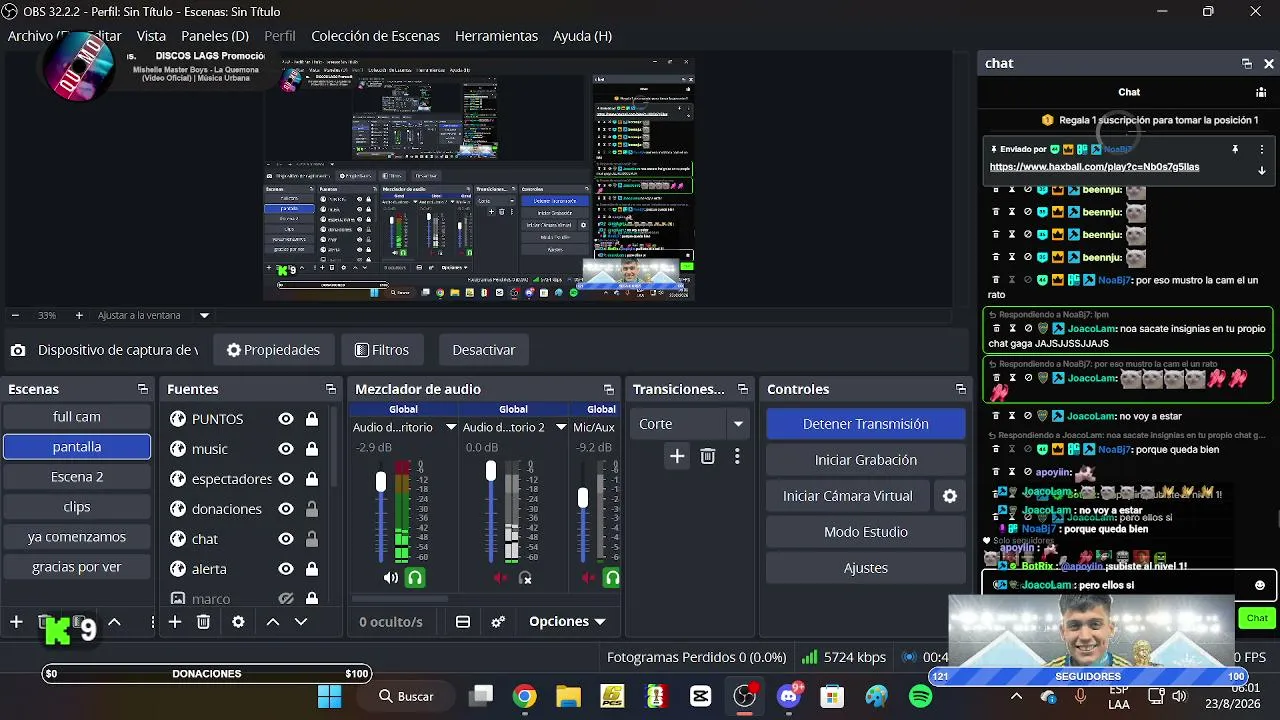Move selected scene up in Escenas
1280x720 pixels.
[x=114, y=622]
